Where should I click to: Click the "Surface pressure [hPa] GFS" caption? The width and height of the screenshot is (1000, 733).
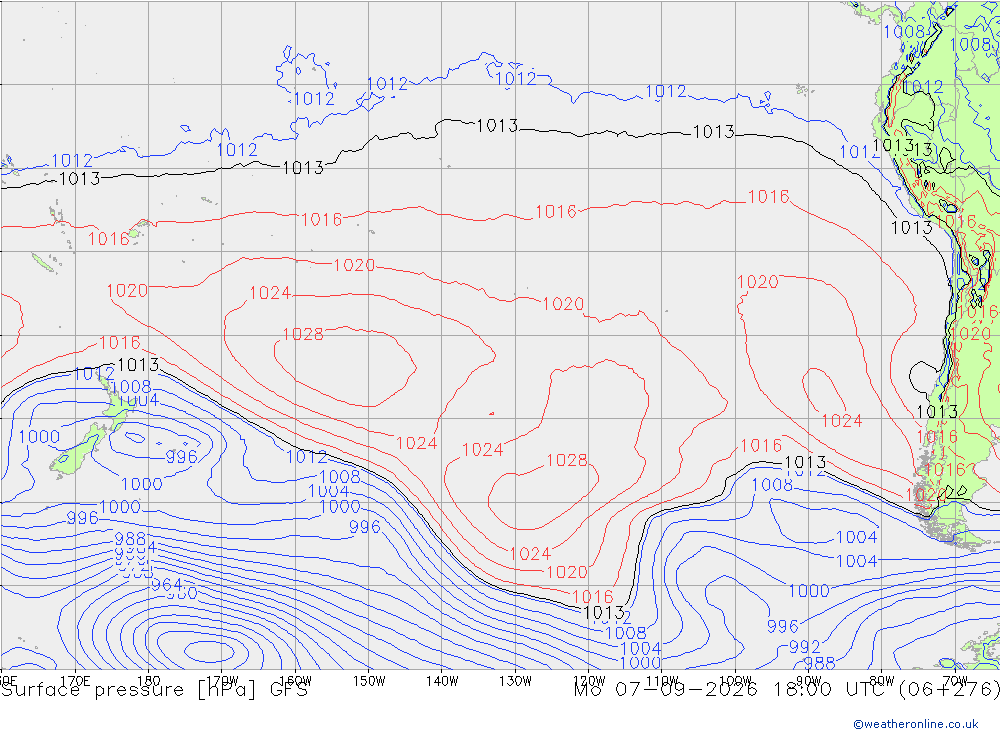pyautogui.click(x=154, y=690)
